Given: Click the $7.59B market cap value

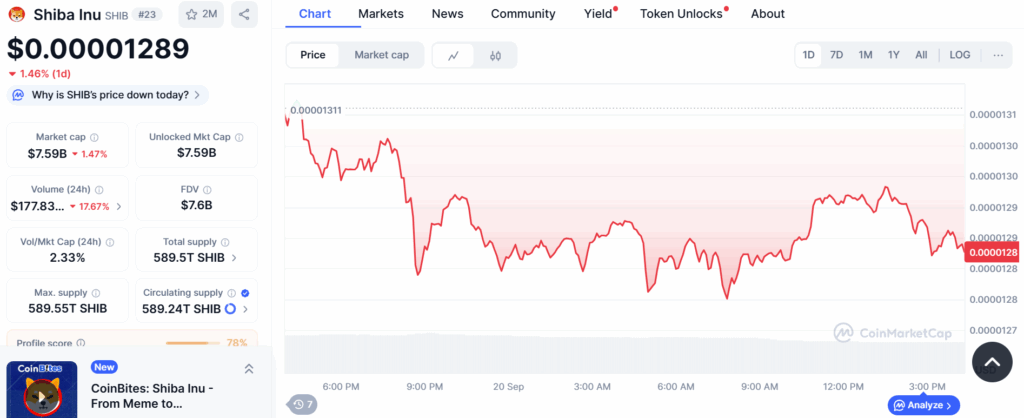Looking at the screenshot, I should [47, 153].
